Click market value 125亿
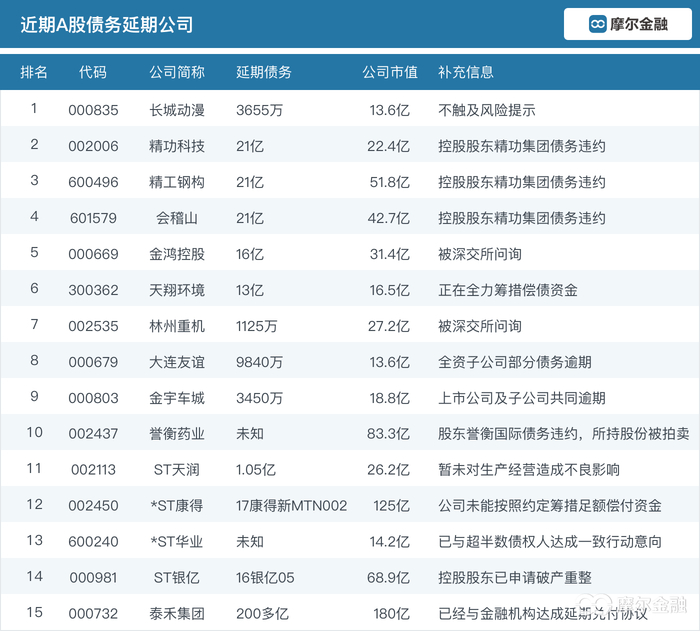Viewport: 700px width, 631px height. 392,506
